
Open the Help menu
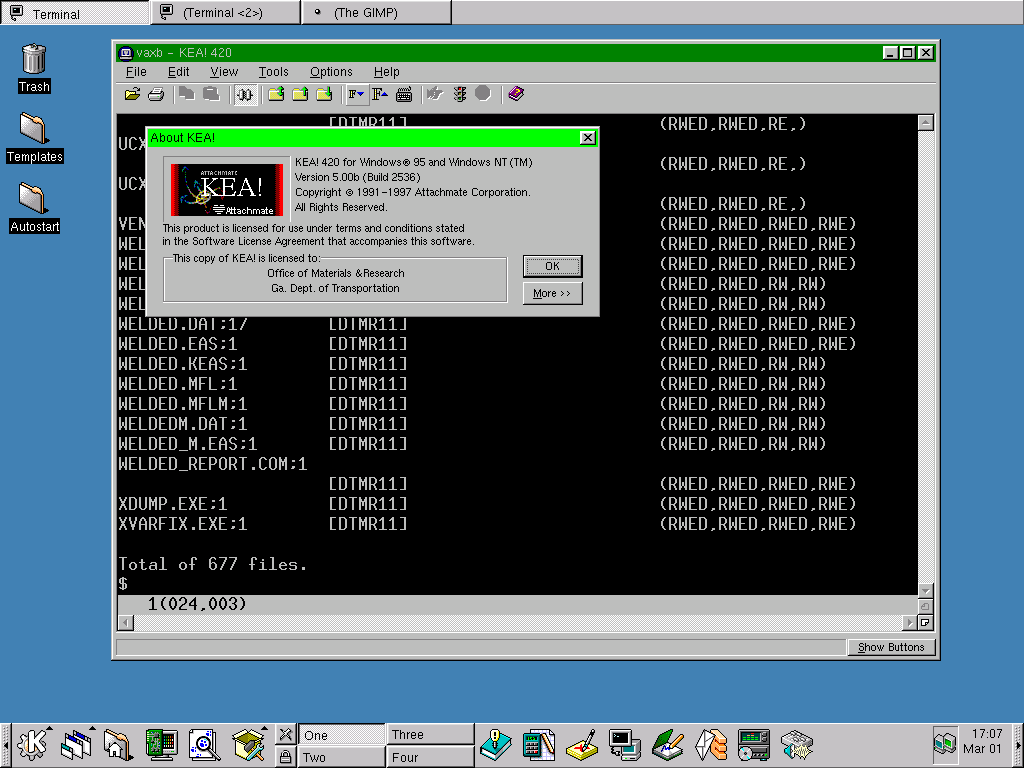coord(387,72)
